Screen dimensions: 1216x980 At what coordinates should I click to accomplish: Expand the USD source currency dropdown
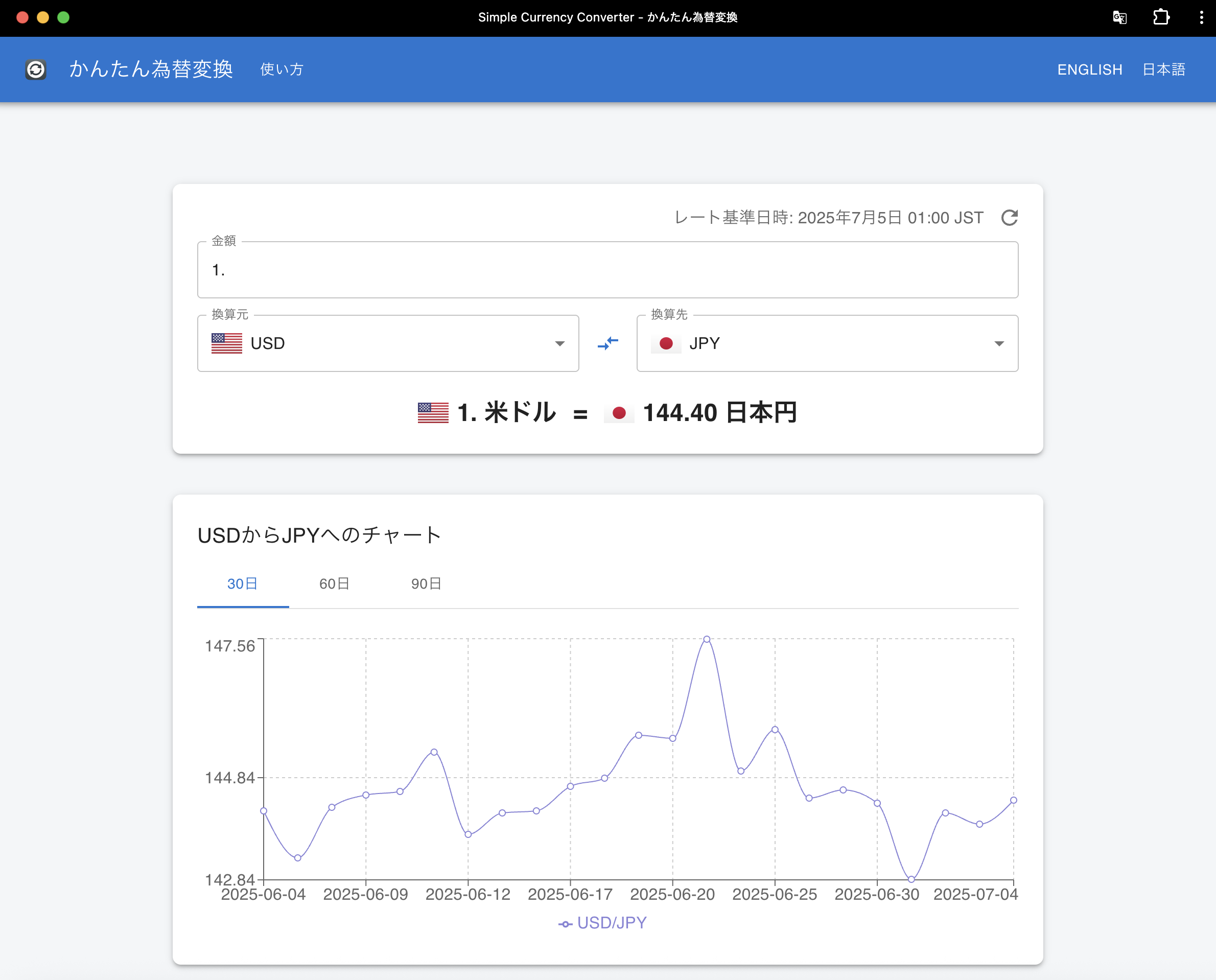point(559,344)
